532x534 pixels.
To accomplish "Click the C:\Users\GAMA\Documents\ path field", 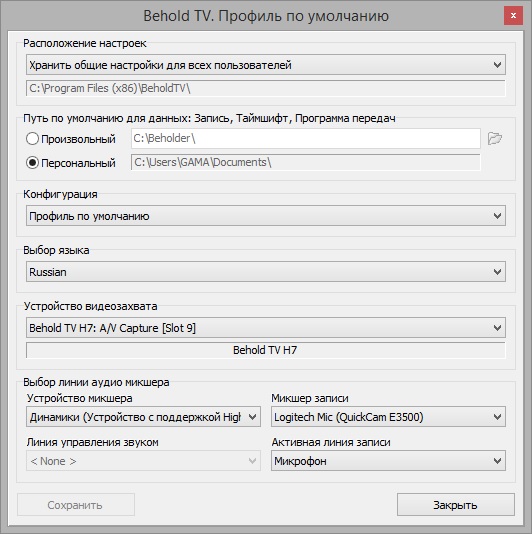I will (x=306, y=162).
